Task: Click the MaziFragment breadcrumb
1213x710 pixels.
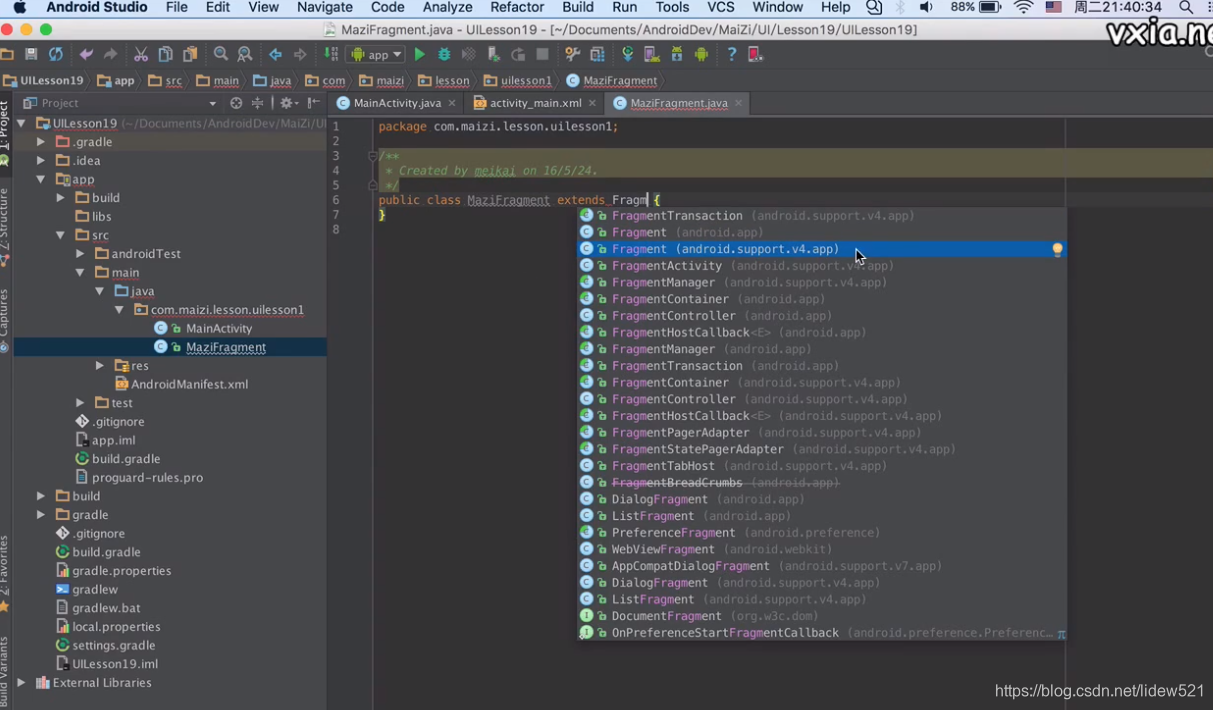Action: [612, 81]
